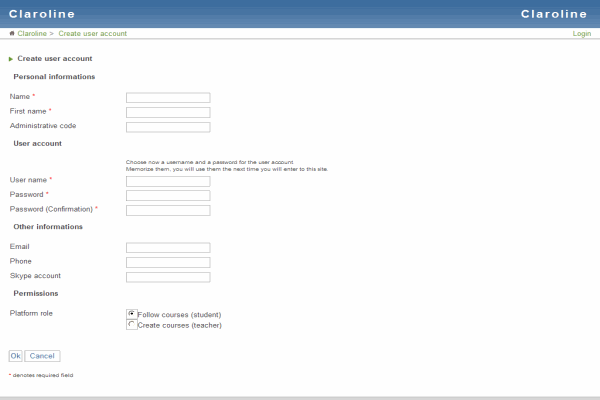This screenshot has height=400, width=600.
Task: Select Create courses (teacher) radio button
Action: pos(132,324)
